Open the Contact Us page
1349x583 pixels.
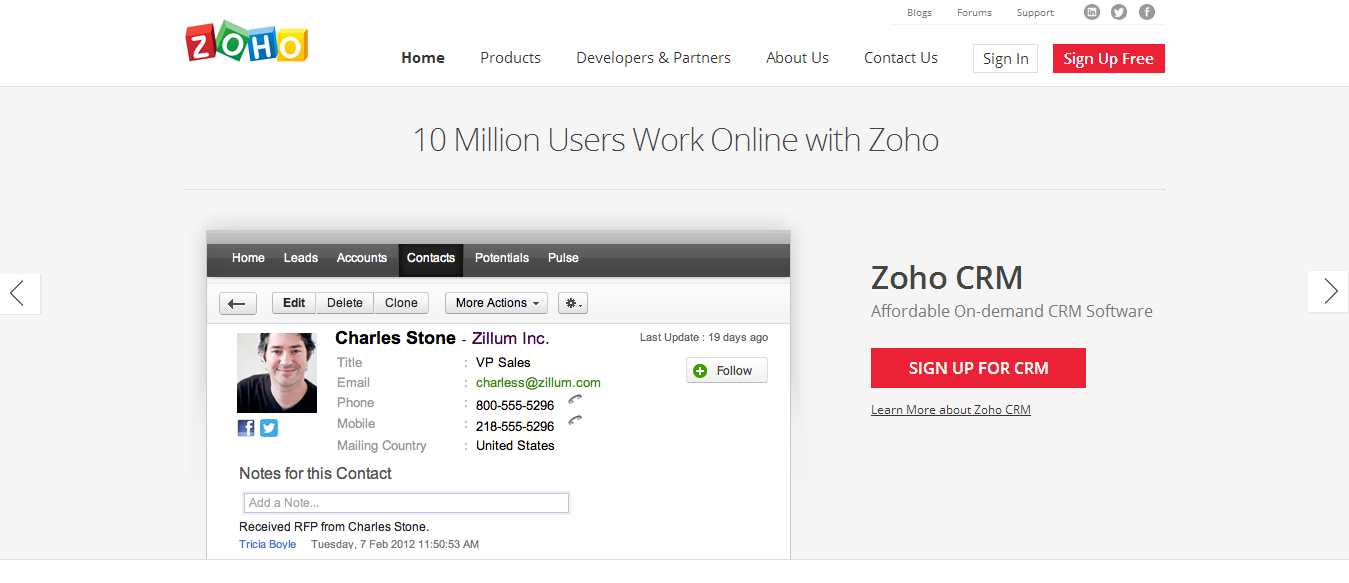[901, 58]
